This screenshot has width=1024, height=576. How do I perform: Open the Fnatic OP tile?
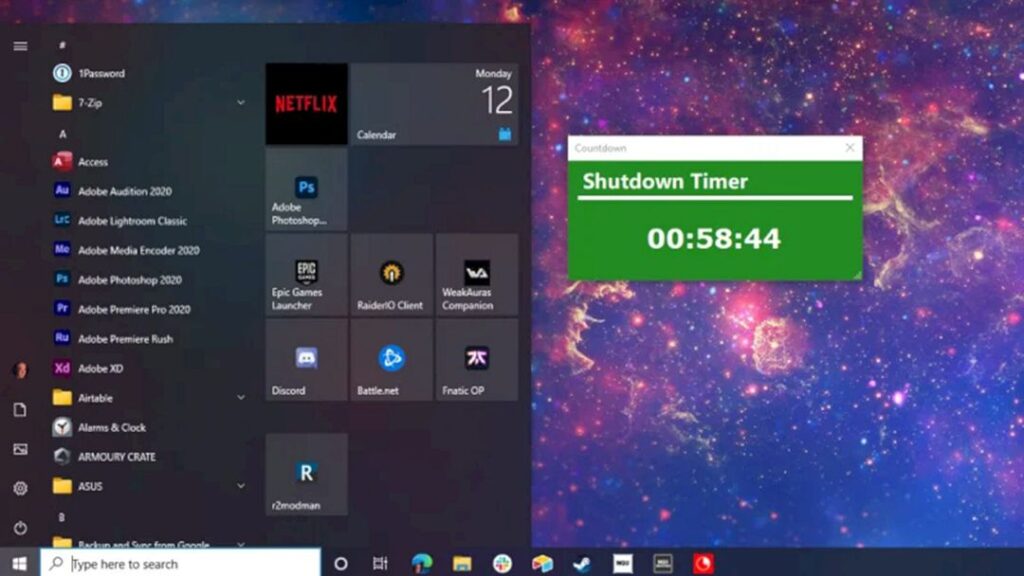pos(477,360)
